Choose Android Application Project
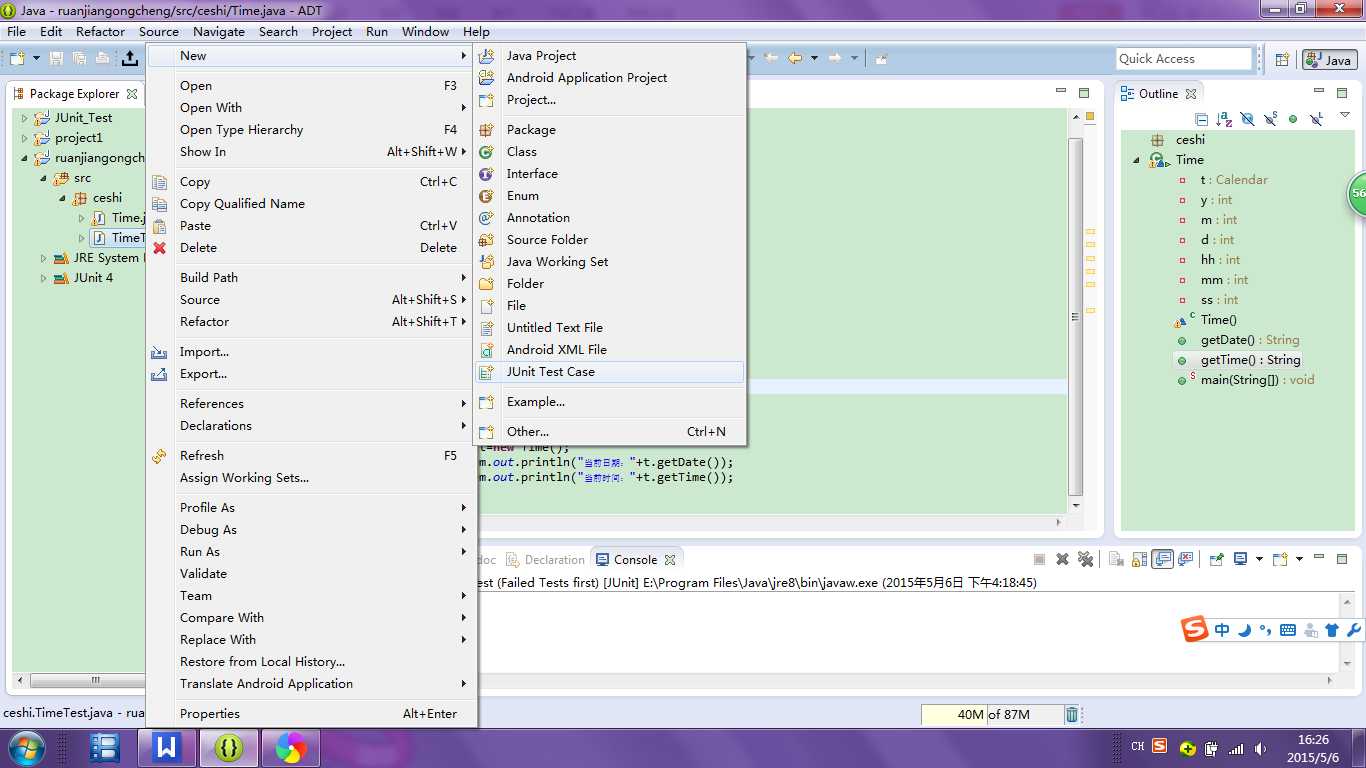 click(610, 78)
